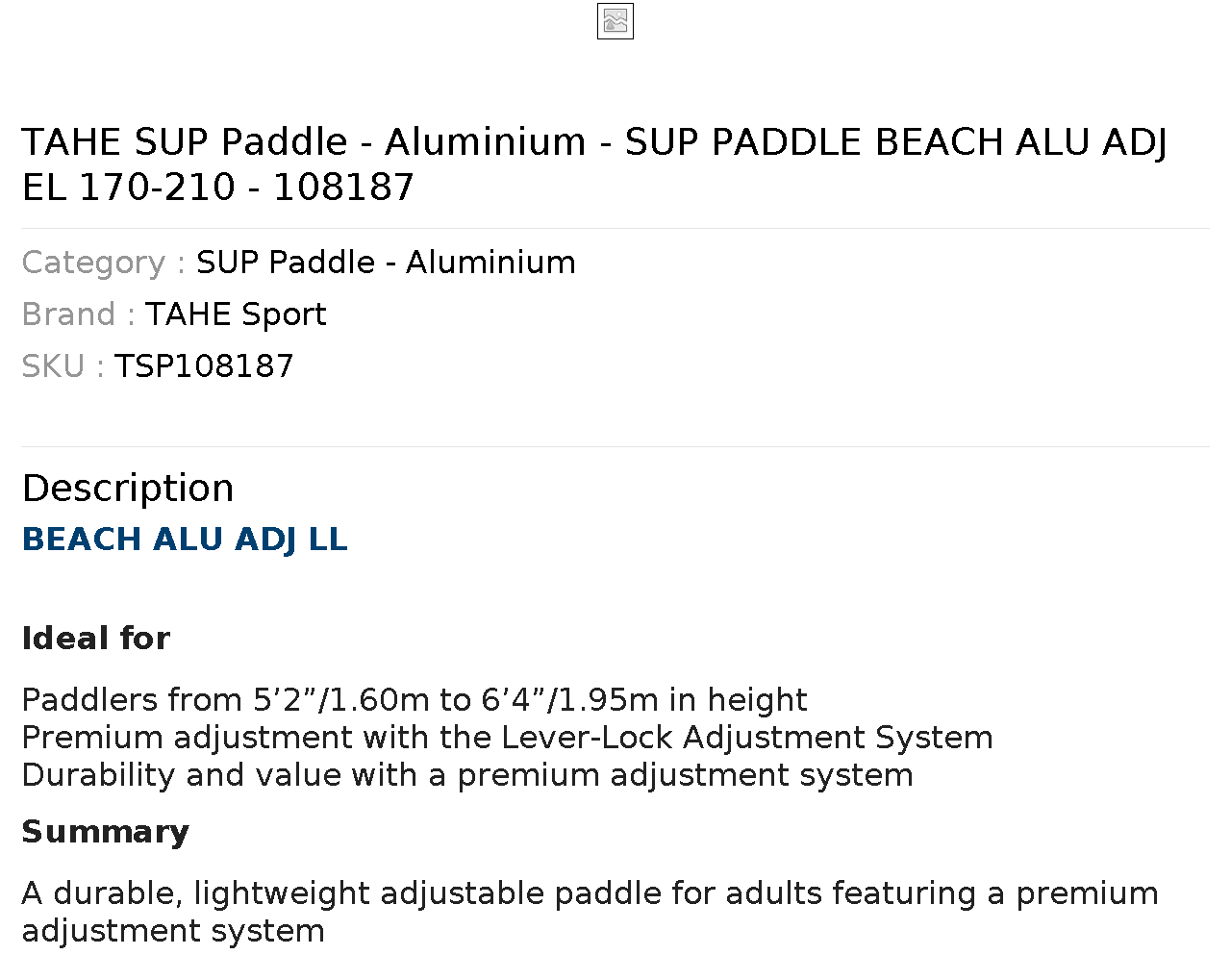The width and height of the screenshot is (1231, 980).
Task: Click the Description section heading
Action: pyautogui.click(x=128, y=489)
